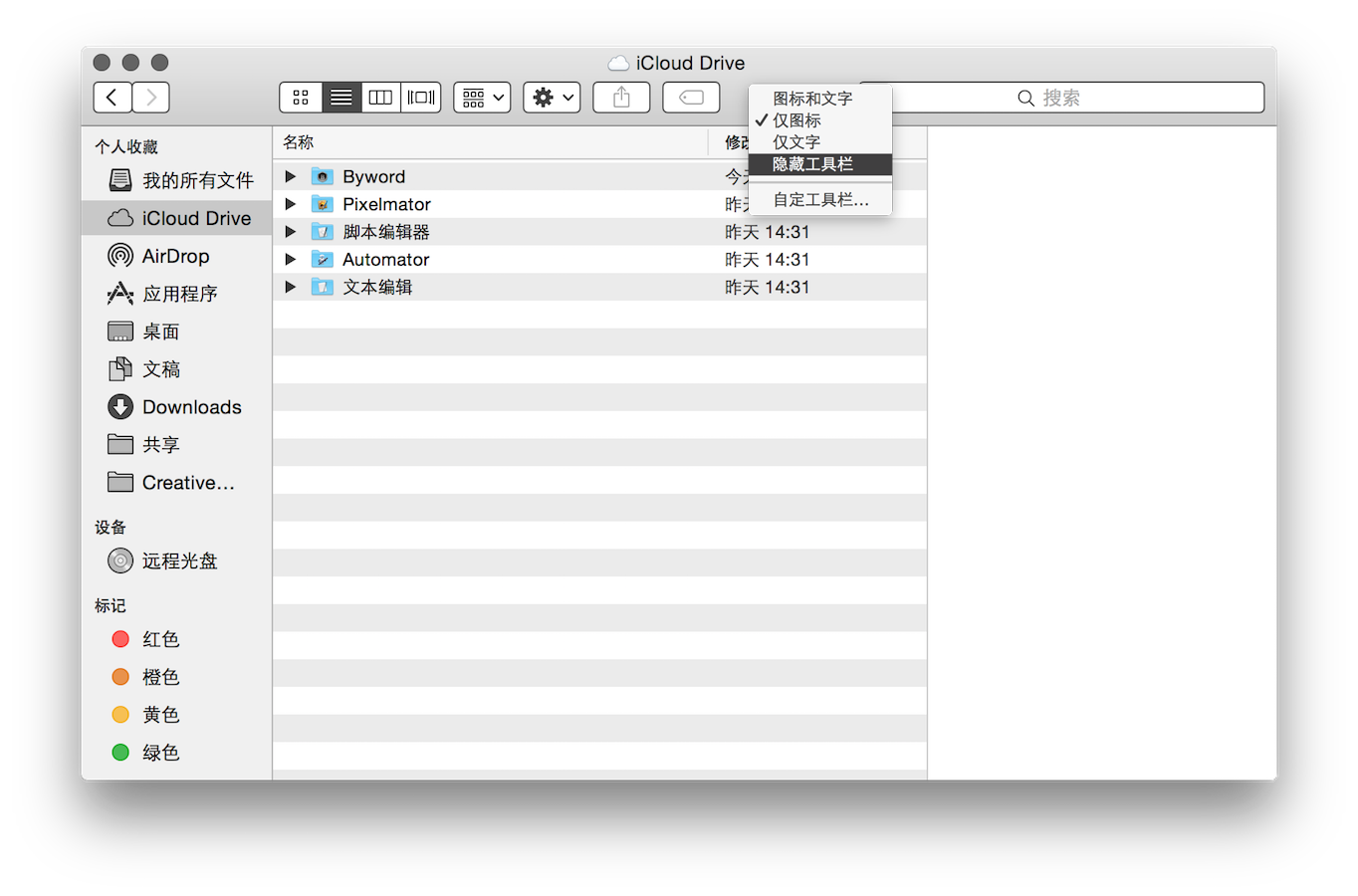Select the Pixelmator folder icon

(322, 204)
